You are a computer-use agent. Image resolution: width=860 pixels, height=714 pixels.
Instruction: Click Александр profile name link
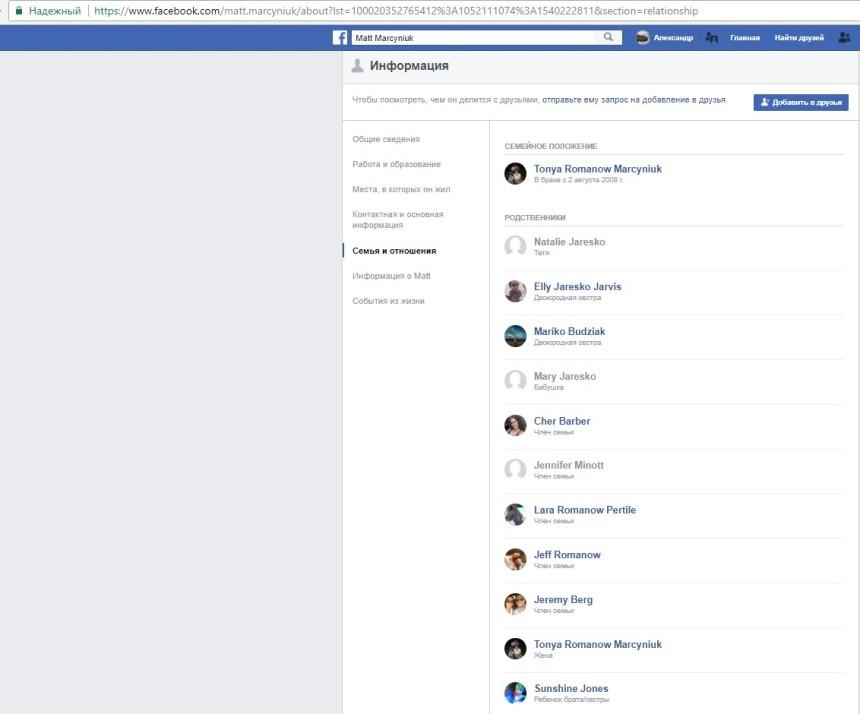tap(673, 38)
